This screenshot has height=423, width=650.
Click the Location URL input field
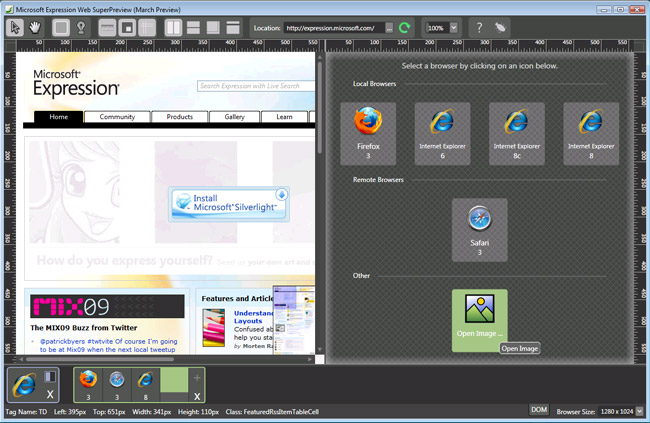point(332,28)
